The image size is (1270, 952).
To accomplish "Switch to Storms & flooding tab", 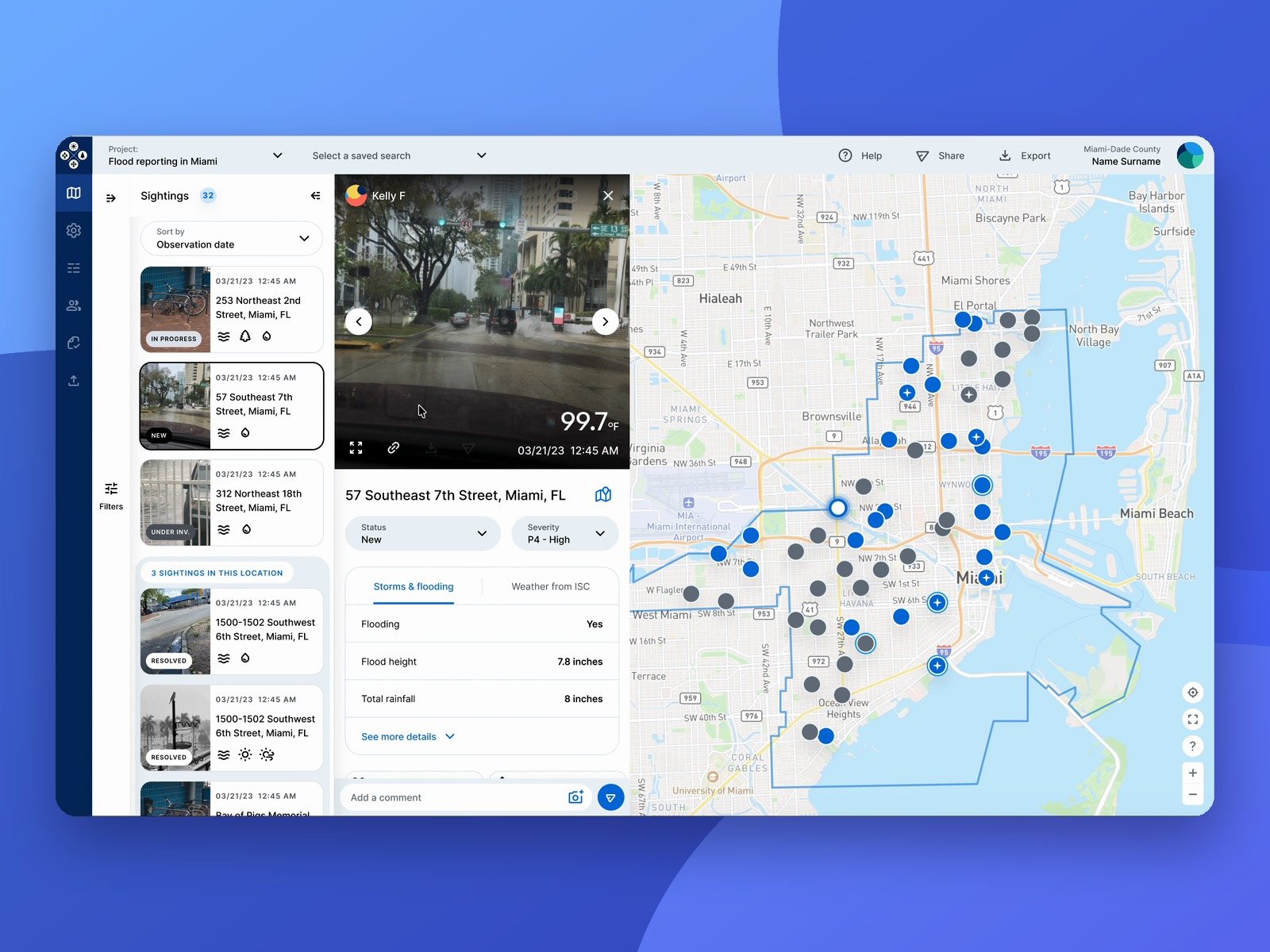I will (x=414, y=587).
